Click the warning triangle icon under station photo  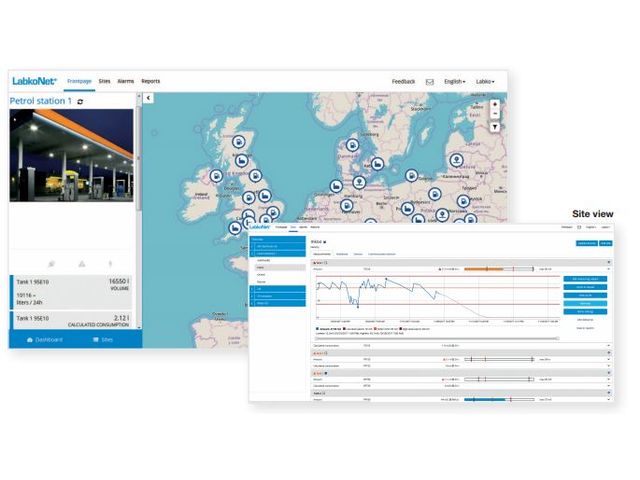[82, 264]
